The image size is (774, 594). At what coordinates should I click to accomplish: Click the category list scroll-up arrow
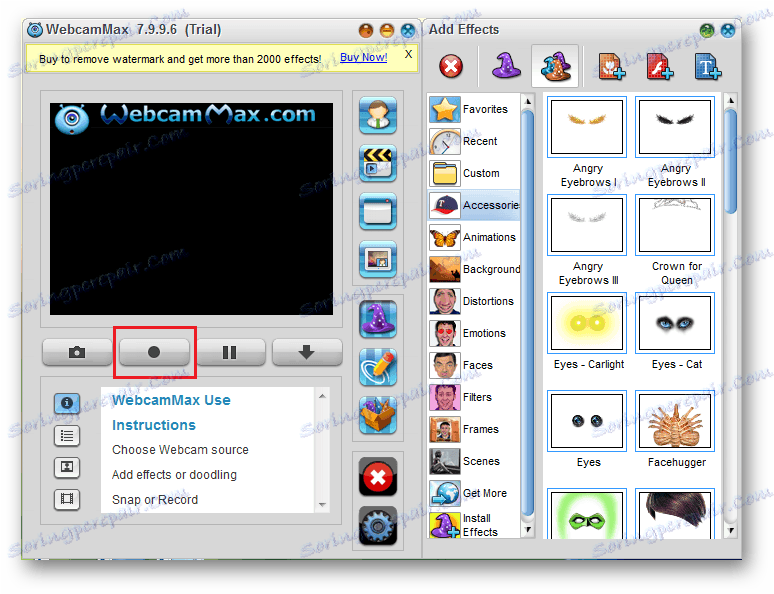pos(528,102)
